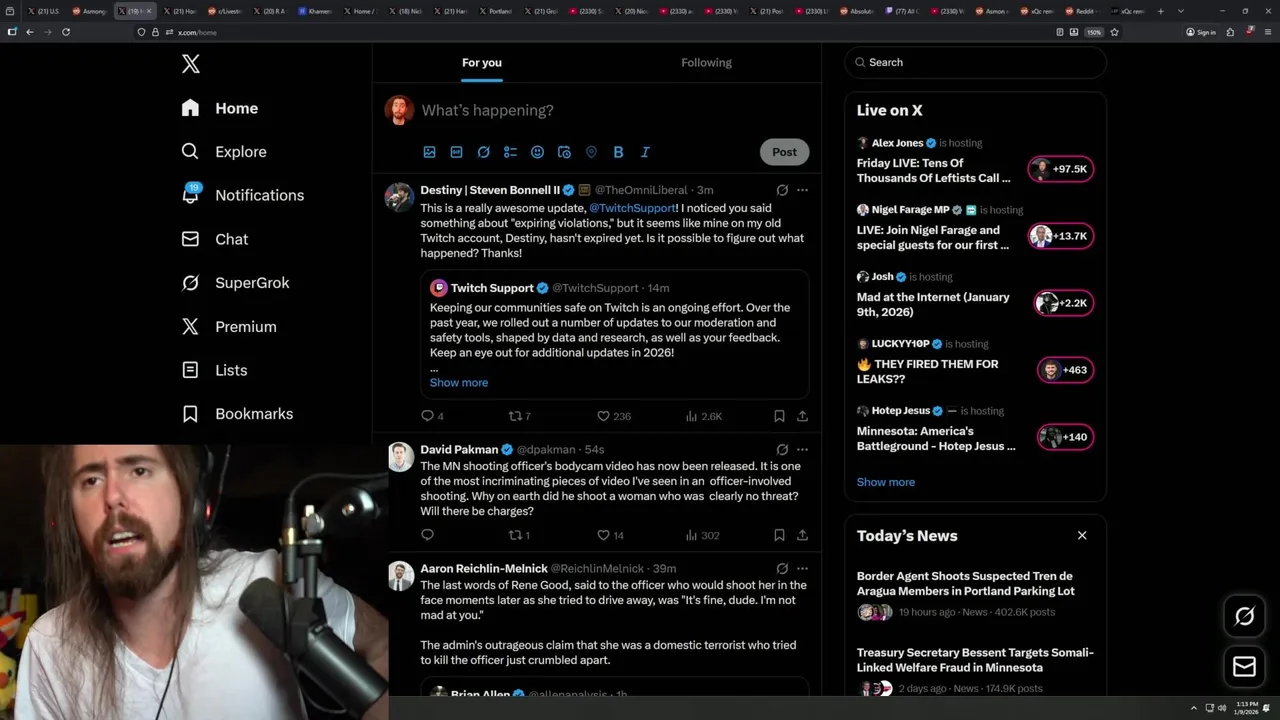This screenshot has width=1280, height=720.
Task: Bookmark David Pakman's post
Action: [779, 535]
